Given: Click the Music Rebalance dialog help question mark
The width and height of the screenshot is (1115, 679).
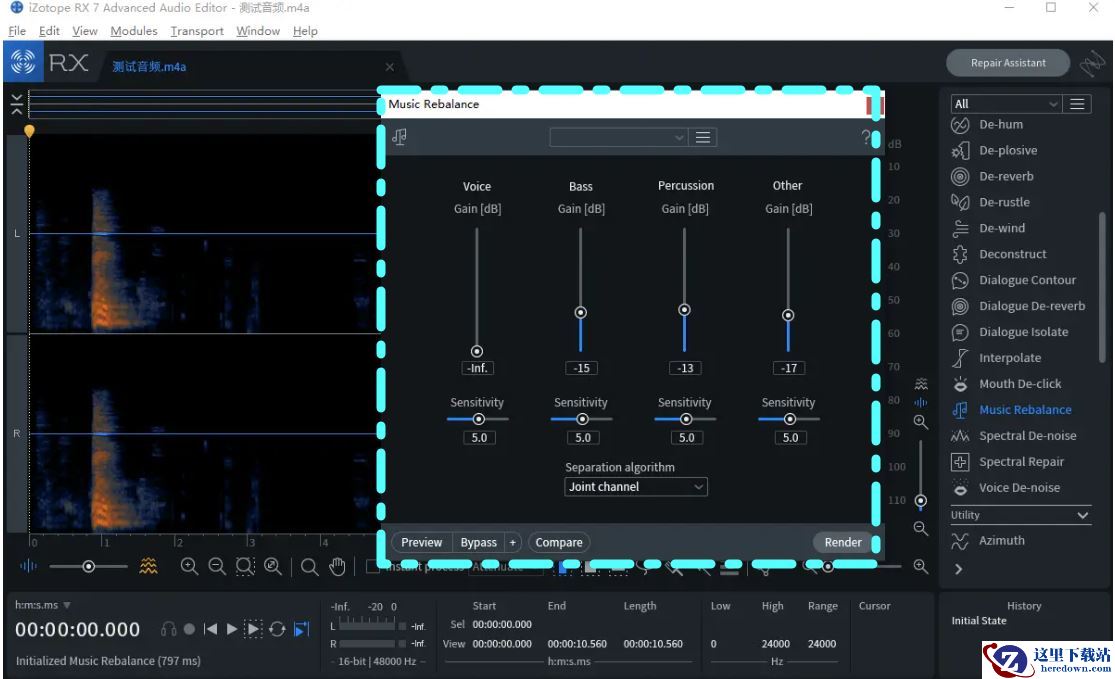Looking at the screenshot, I should pos(865,137).
